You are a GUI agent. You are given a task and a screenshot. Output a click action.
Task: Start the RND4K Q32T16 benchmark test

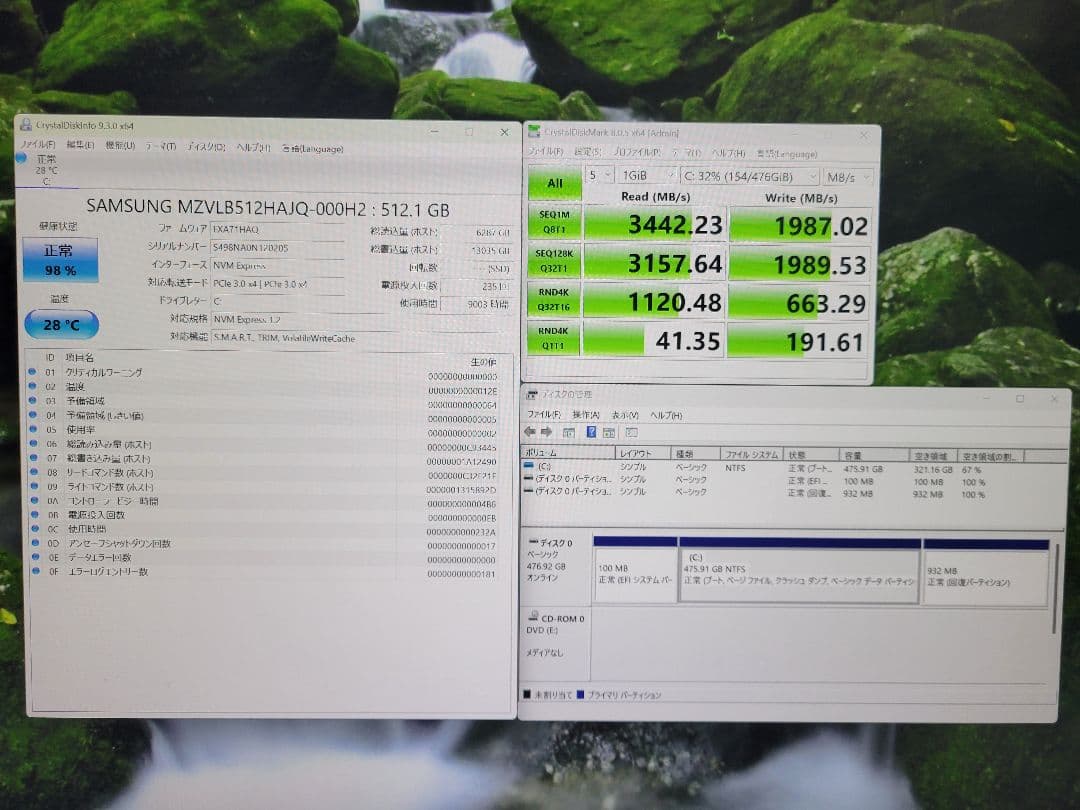point(555,299)
